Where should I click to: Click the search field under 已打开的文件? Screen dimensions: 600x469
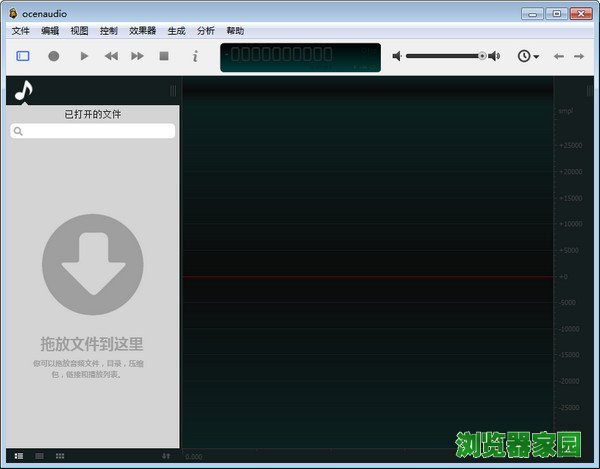[93, 131]
